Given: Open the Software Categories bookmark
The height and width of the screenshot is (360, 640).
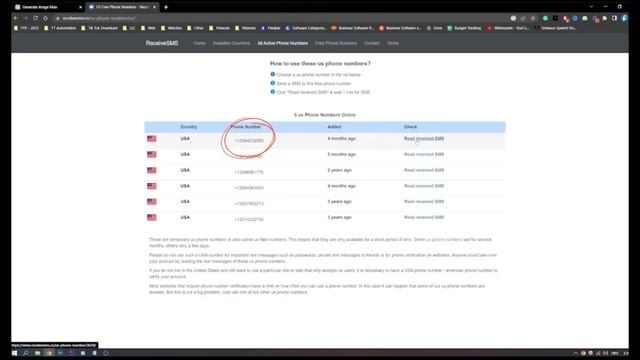Looking at the screenshot, I should (x=306, y=28).
